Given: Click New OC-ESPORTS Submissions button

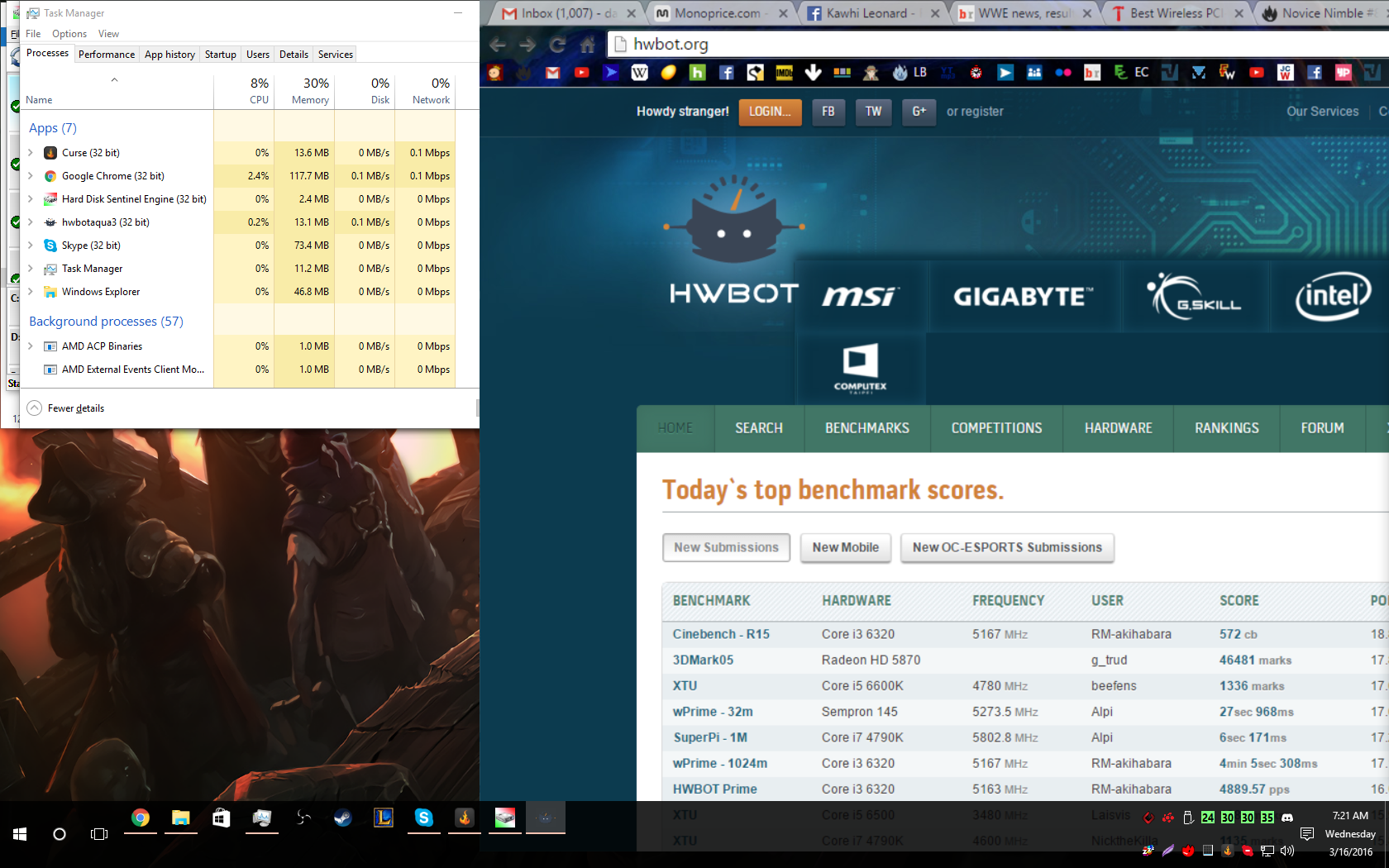Looking at the screenshot, I should 1007,547.
